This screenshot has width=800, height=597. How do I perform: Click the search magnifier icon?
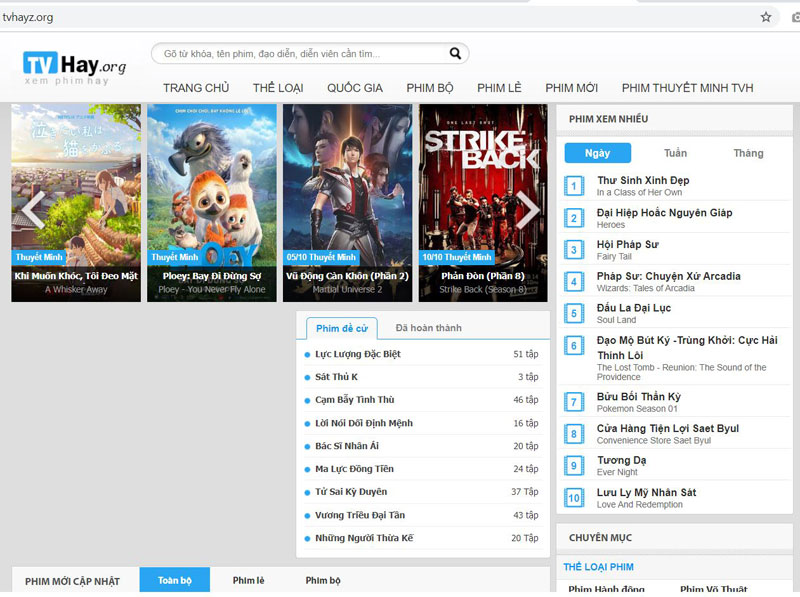coord(455,54)
